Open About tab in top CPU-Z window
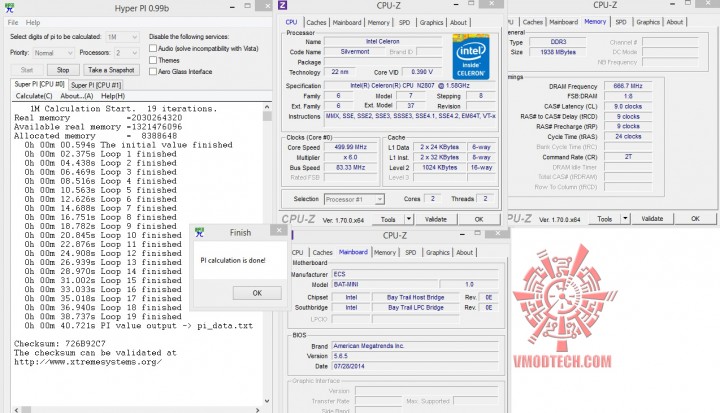720x413 pixels. point(458,23)
